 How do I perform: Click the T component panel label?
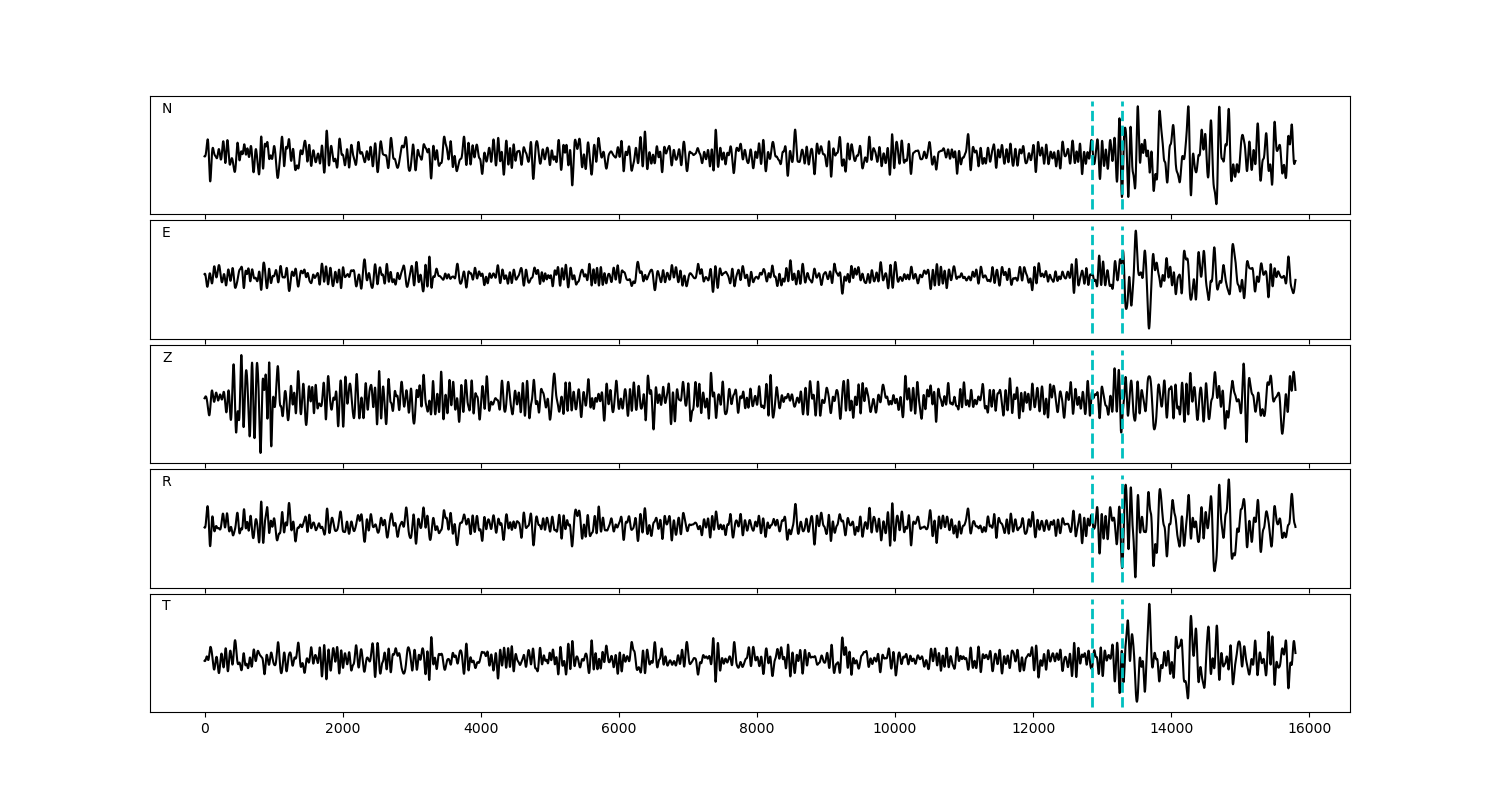click(x=166, y=606)
